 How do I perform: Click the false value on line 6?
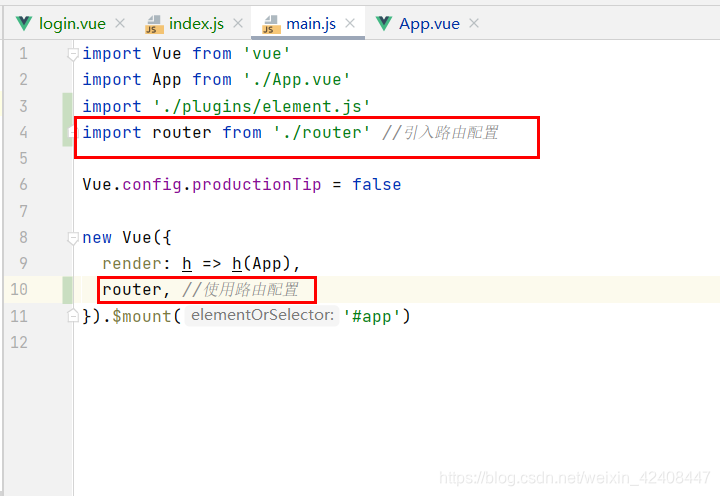(x=377, y=185)
